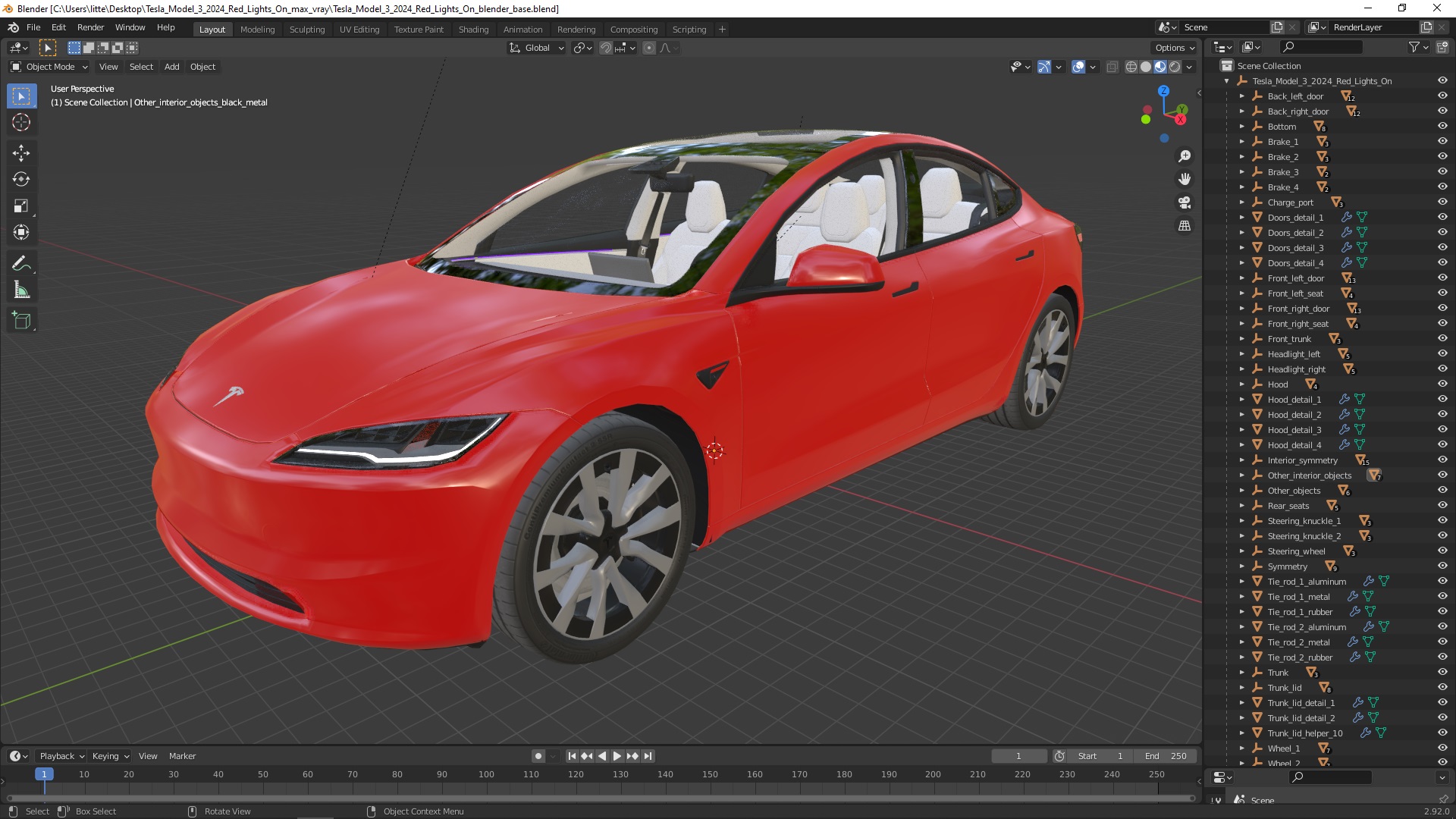Expand the Headlight_left tree row

click(1241, 354)
